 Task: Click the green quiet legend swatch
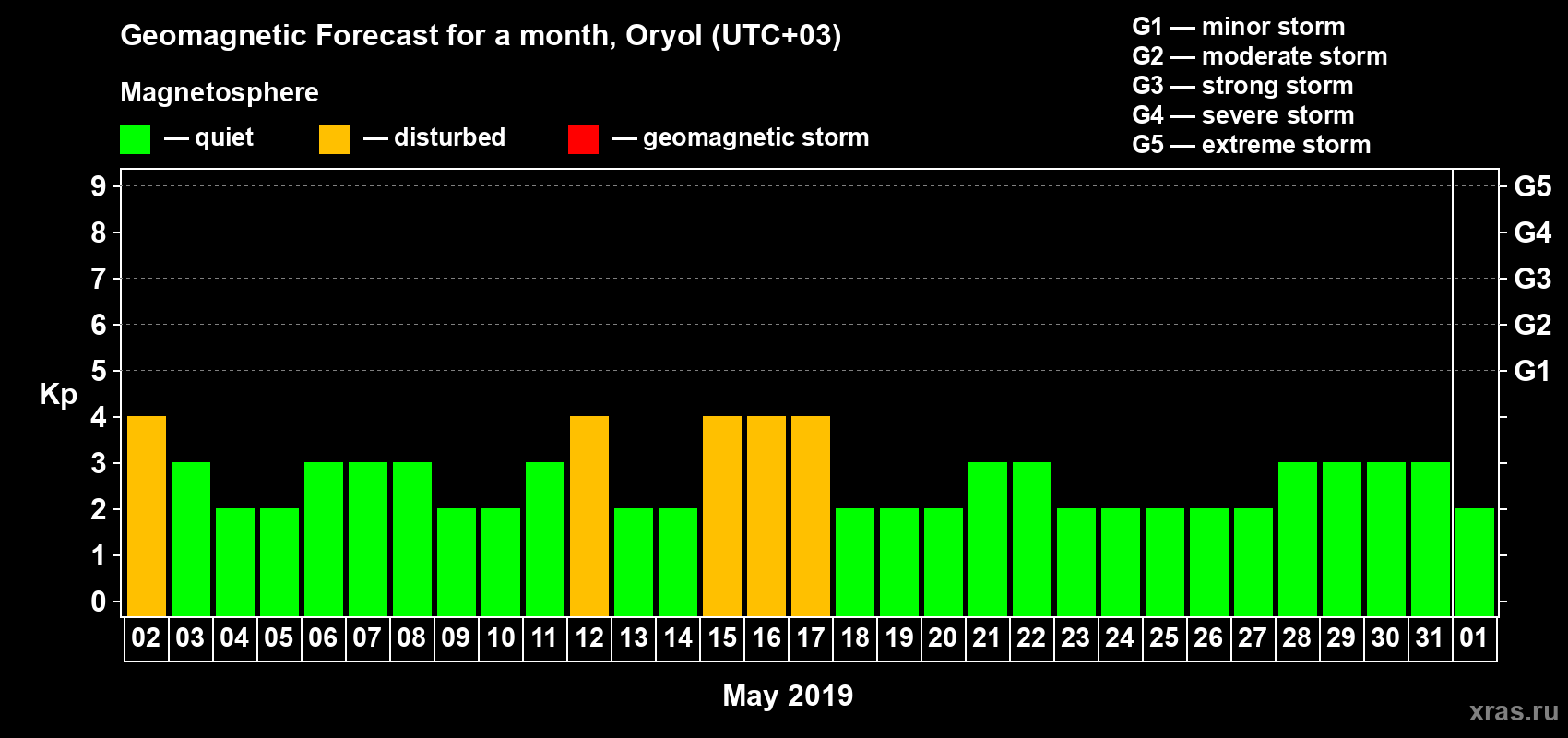point(135,139)
